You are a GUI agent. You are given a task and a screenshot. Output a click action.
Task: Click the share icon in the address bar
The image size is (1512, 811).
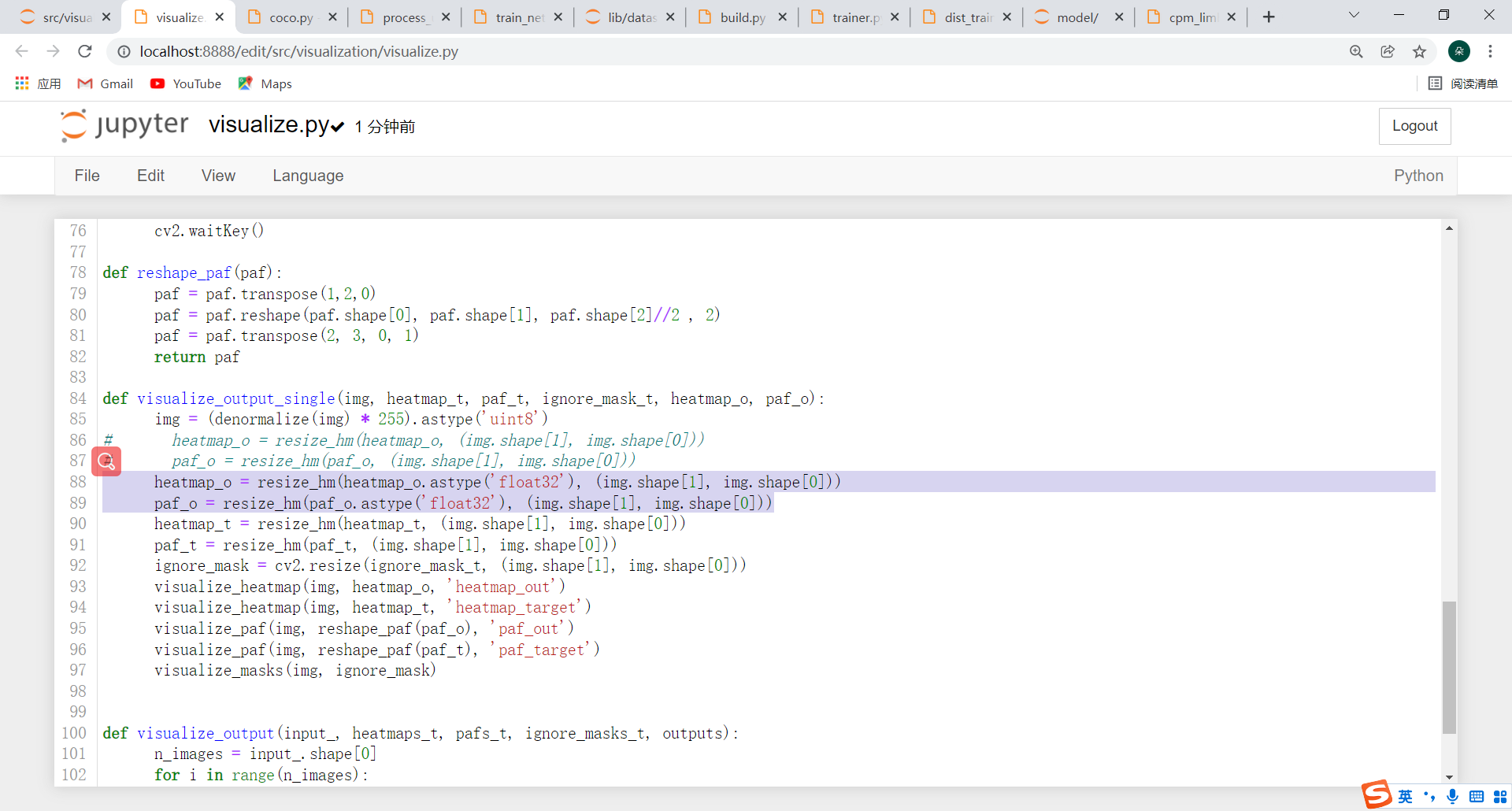pos(1388,51)
